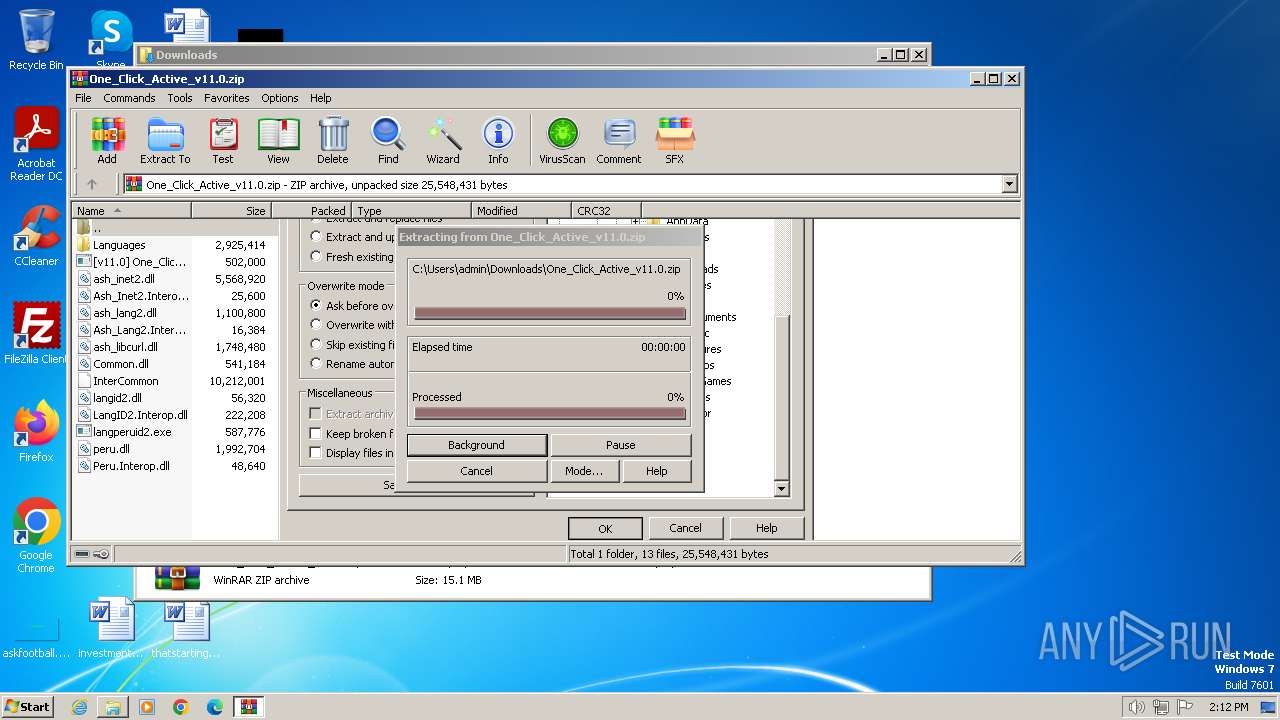Open the Help menu in WinRAR
Screen dimensions: 1280x720
click(x=321, y=98)
